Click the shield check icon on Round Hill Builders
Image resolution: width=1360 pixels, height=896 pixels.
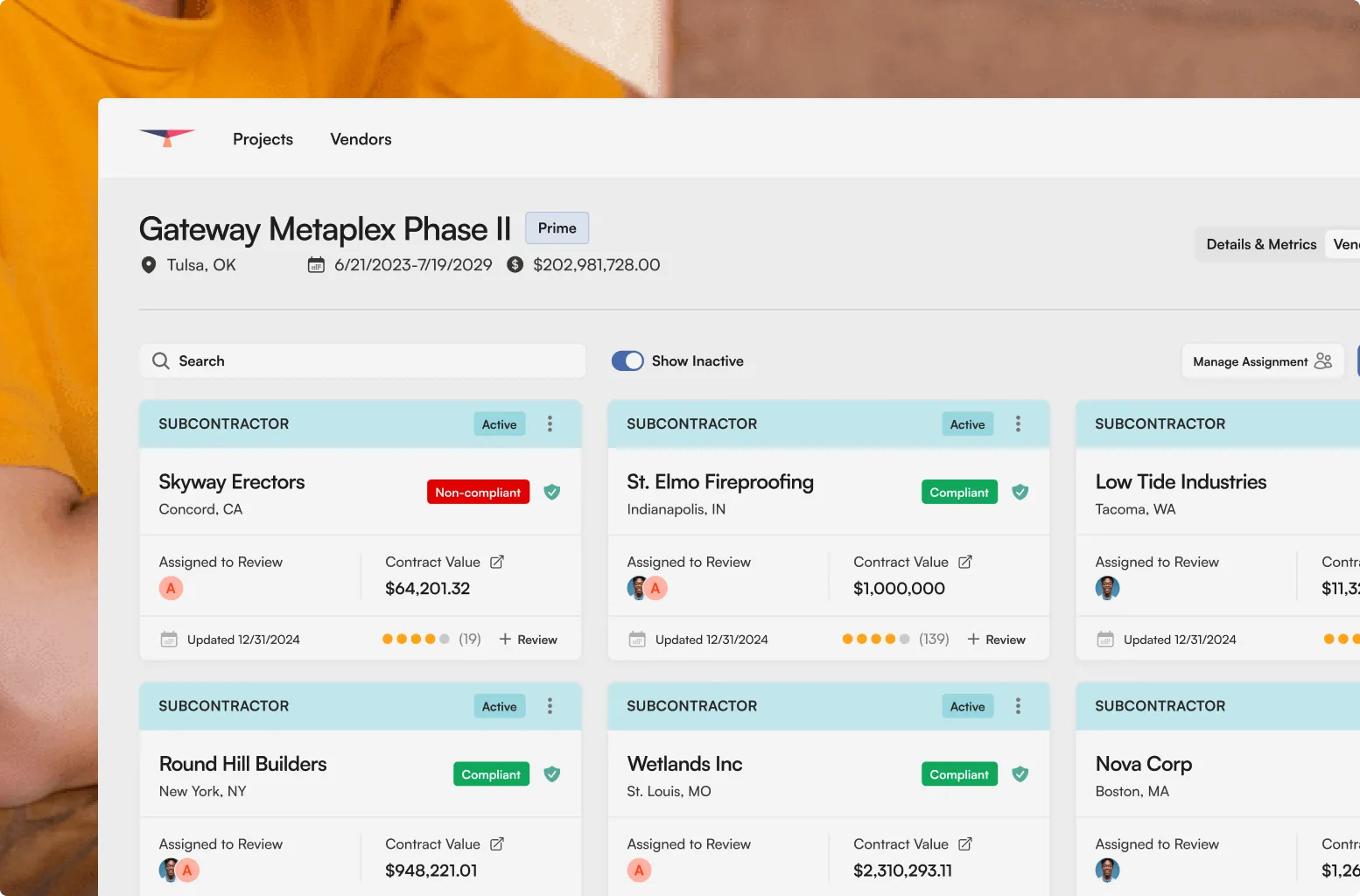[x=552, y=773]
